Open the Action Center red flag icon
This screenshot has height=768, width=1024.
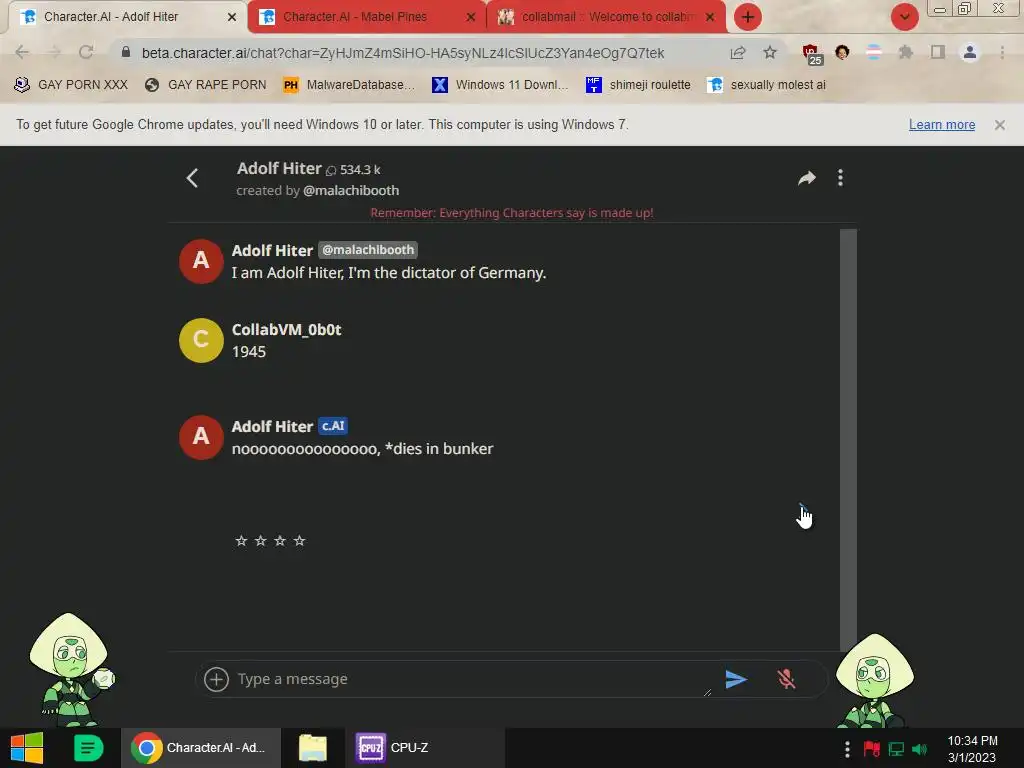coord(871,748)
